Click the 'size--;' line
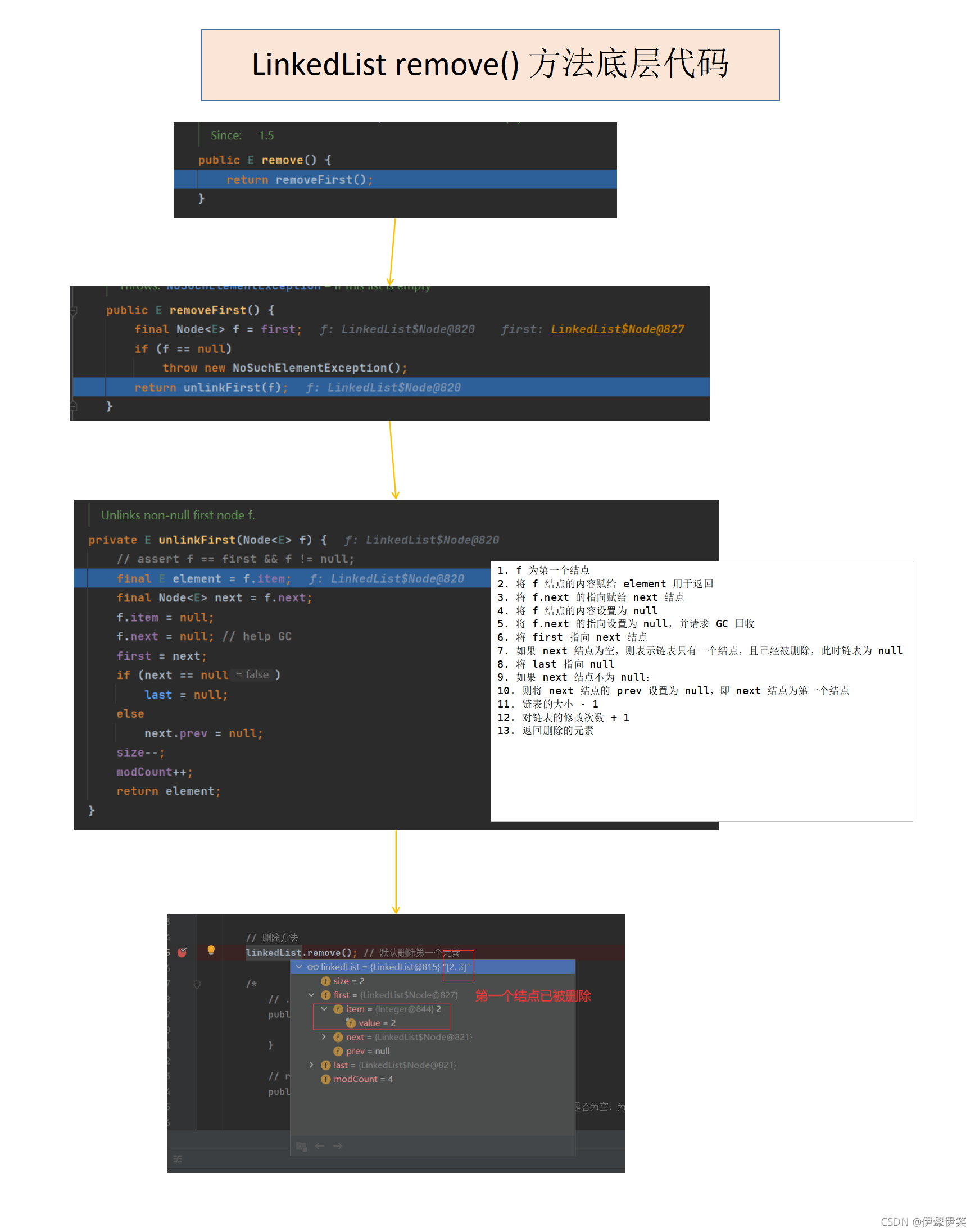Viewport: 975px width, 1232px height. coord(140,753)
